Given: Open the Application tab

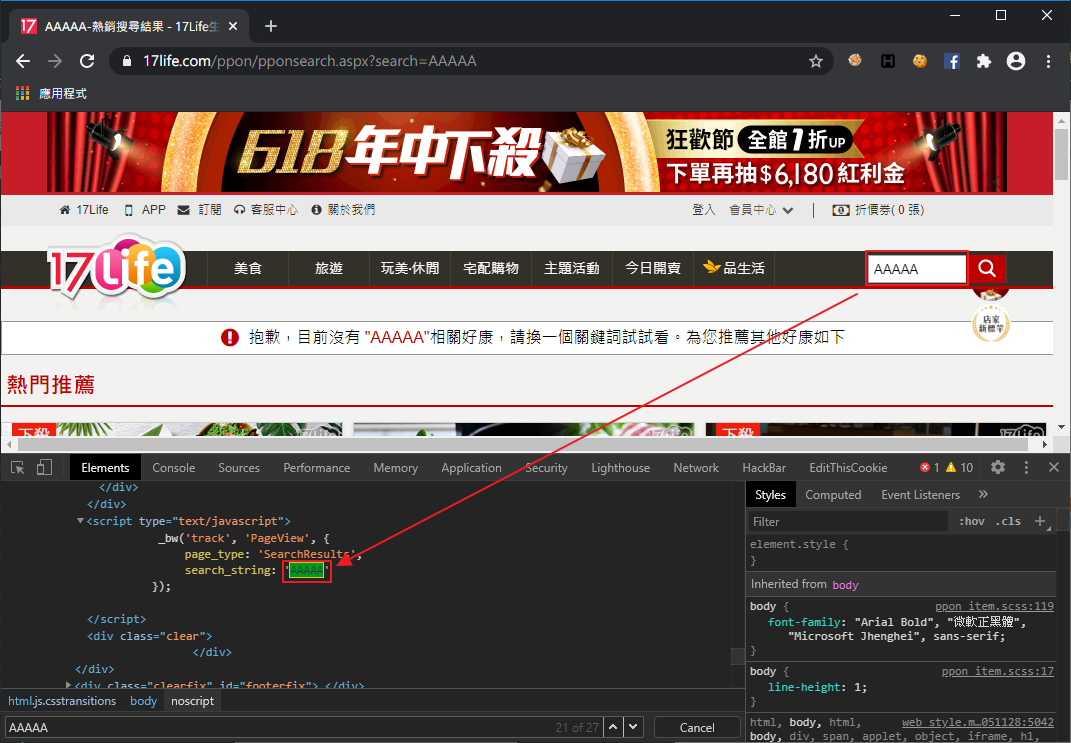Looking at the screenshot, I should pyautogui.click(x=471, y=468).
